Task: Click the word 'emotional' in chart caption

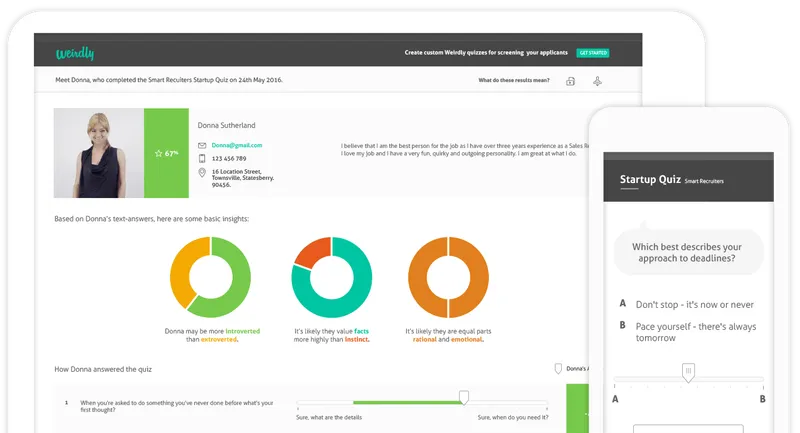Action: (467, 340)
